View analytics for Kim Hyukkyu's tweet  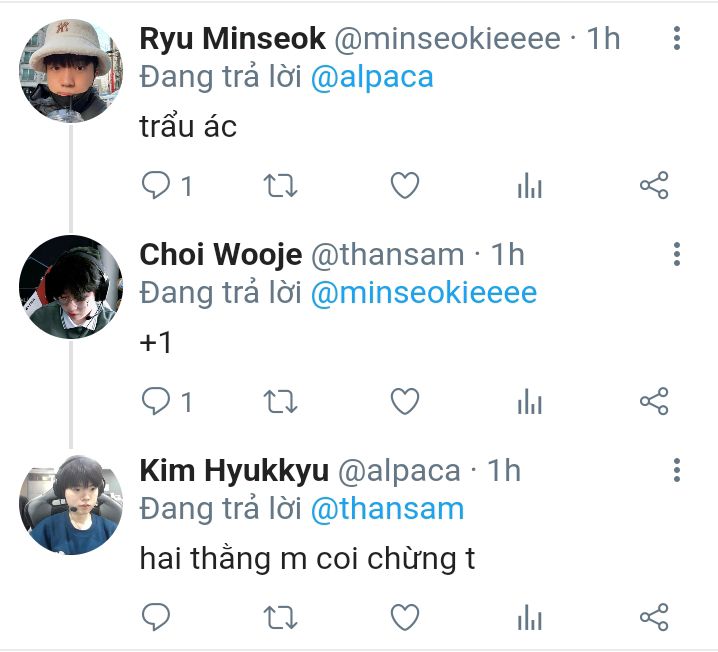pyautogui.click(x=529, y=616)
